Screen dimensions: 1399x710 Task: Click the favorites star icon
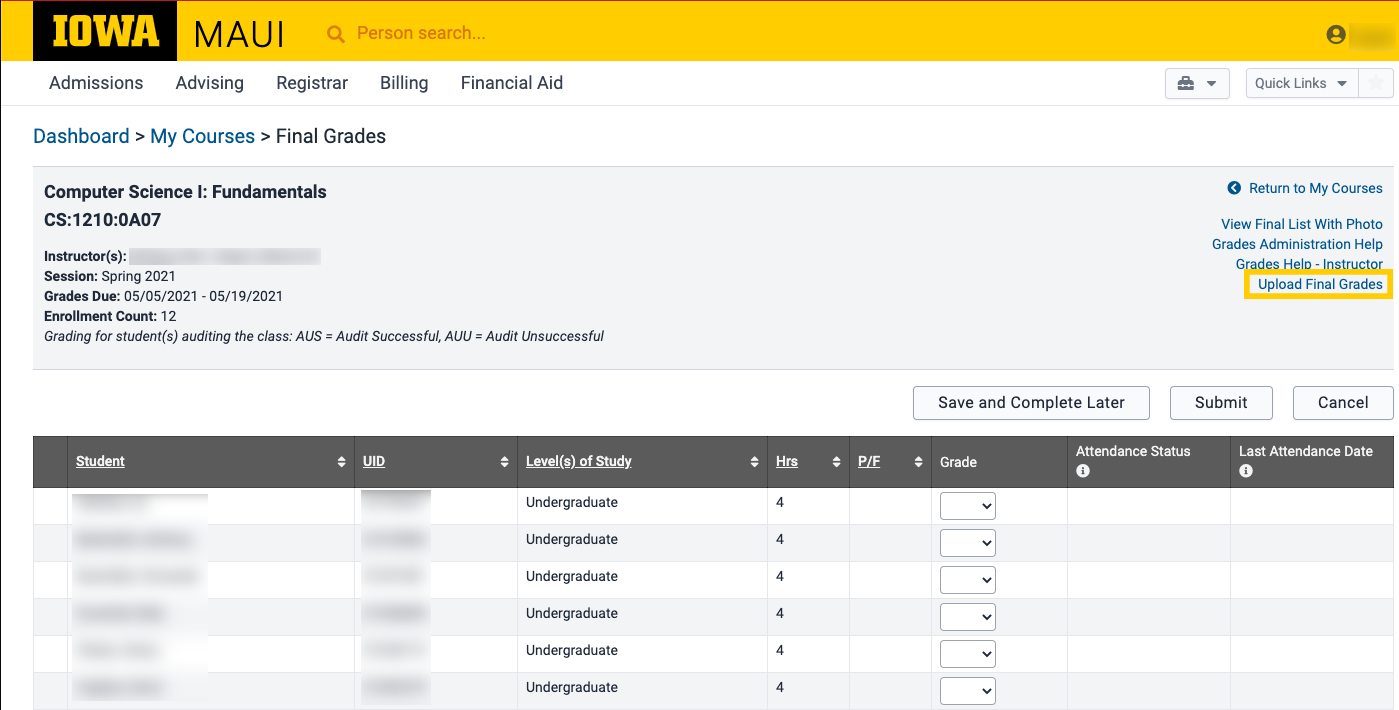tap(1376, 84)
